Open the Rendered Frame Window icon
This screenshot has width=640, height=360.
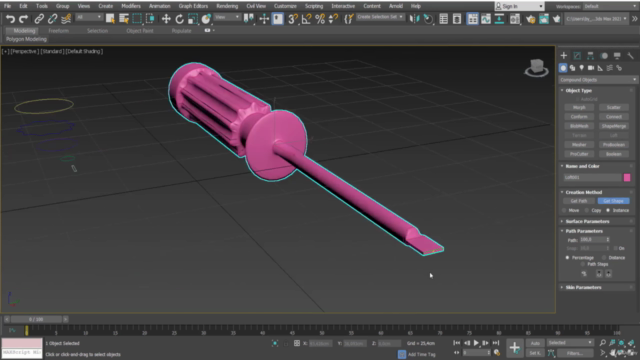pos(544,19)
